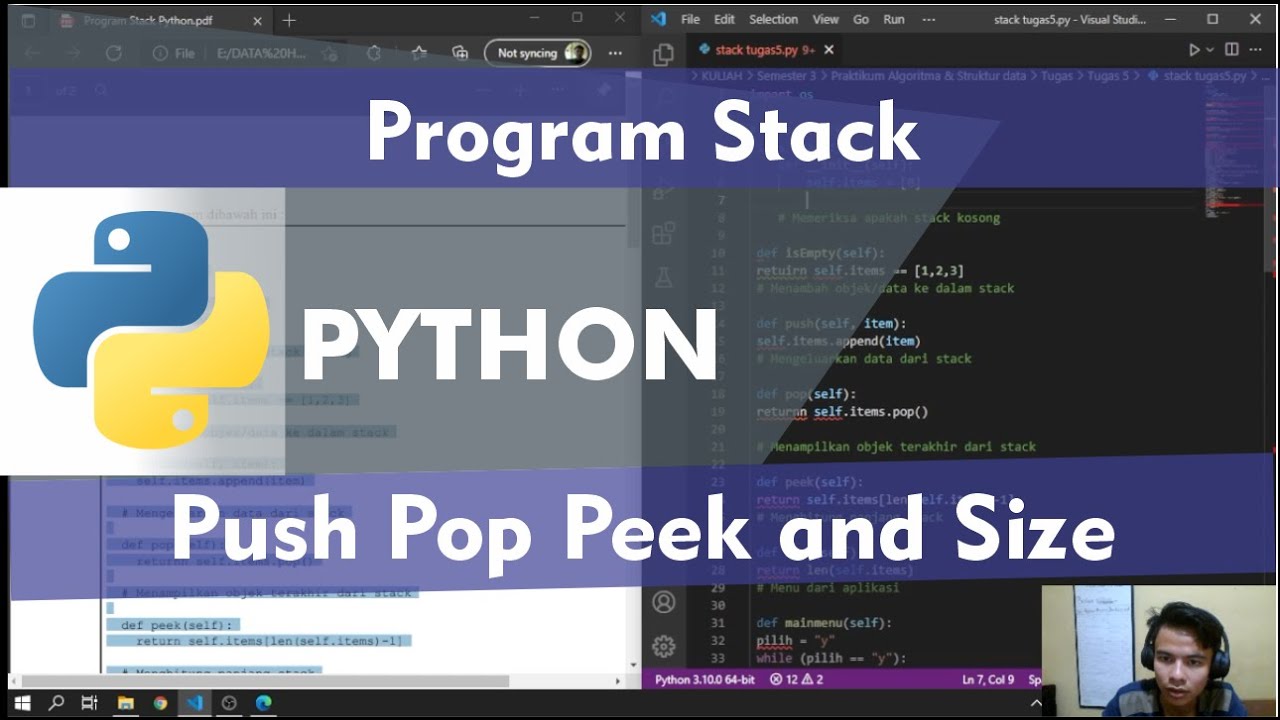
Task: Close the Program Stack Python.pdf browser tab
Action: tap(257, 20)
